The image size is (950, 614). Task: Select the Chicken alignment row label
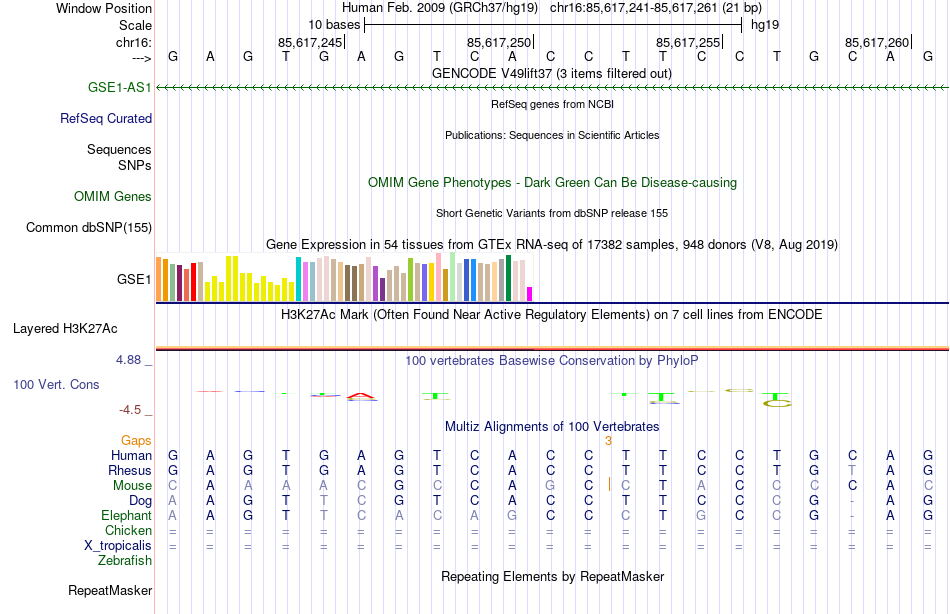pos(128,530)
